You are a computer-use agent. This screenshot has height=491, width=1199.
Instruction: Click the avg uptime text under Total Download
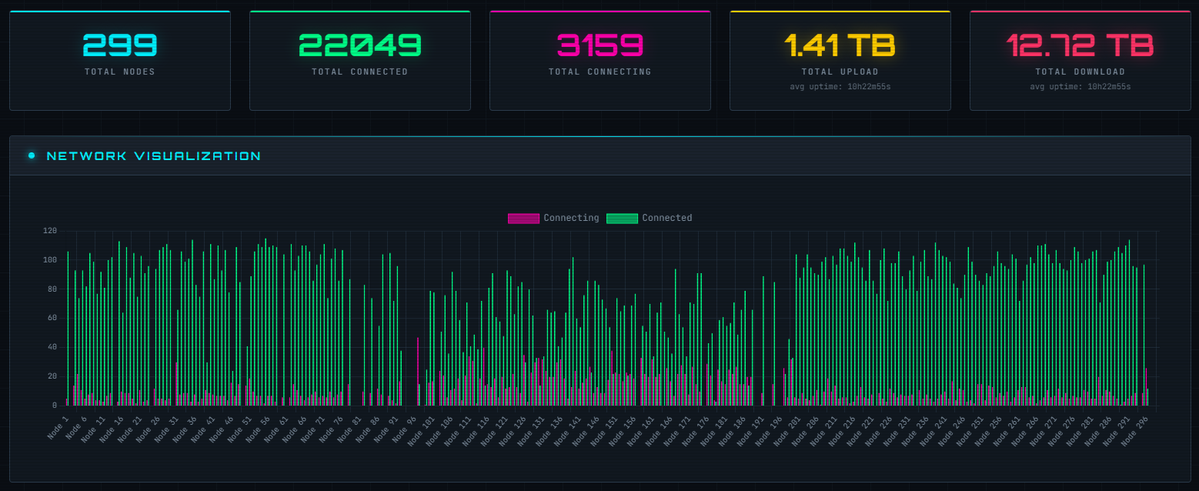[x=1080, y=86]
